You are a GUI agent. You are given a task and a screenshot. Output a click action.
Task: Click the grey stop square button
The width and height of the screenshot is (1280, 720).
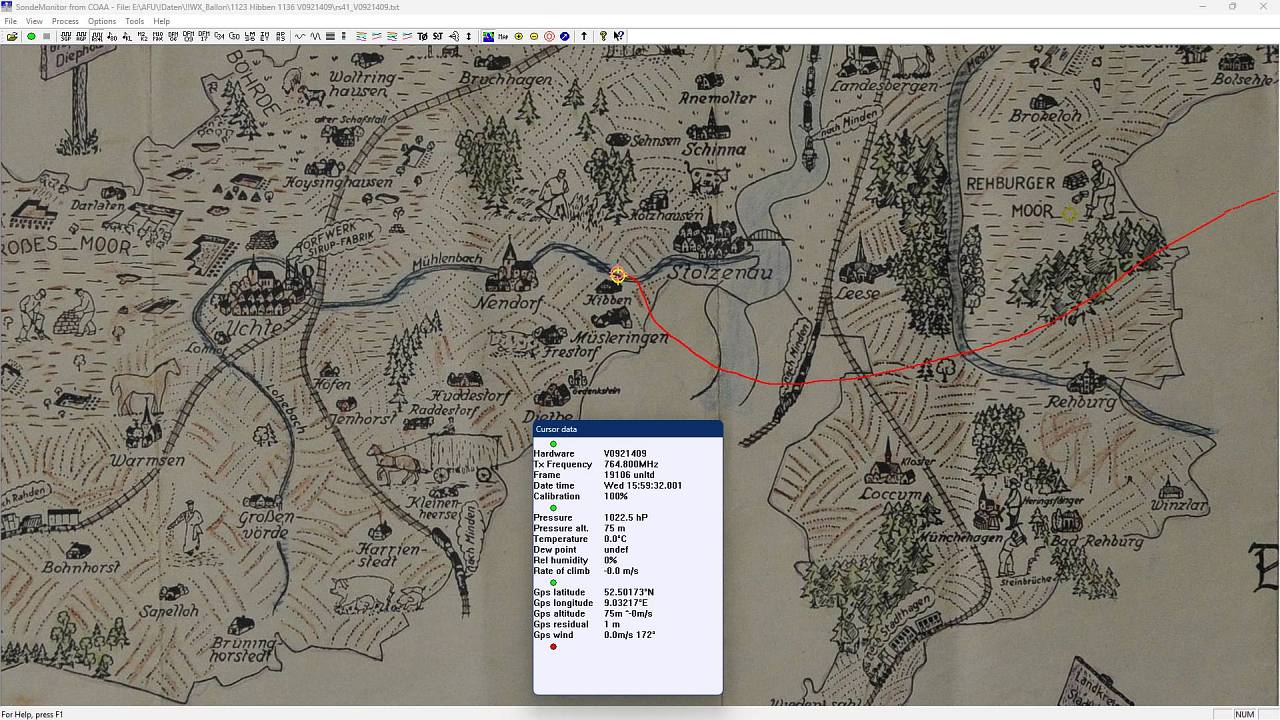pyautogui.click(x=46, y=36)
